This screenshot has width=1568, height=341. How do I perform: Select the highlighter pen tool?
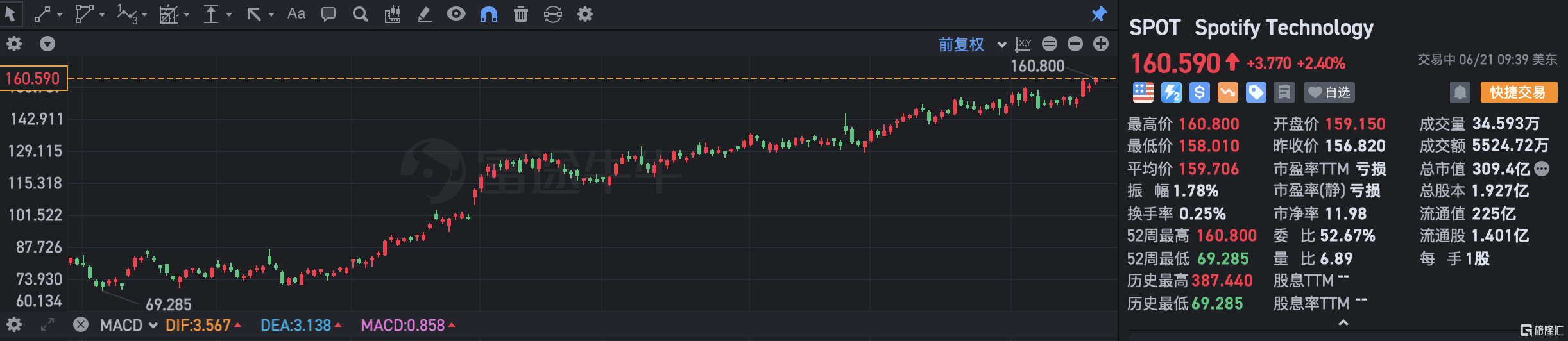[425, 14]
